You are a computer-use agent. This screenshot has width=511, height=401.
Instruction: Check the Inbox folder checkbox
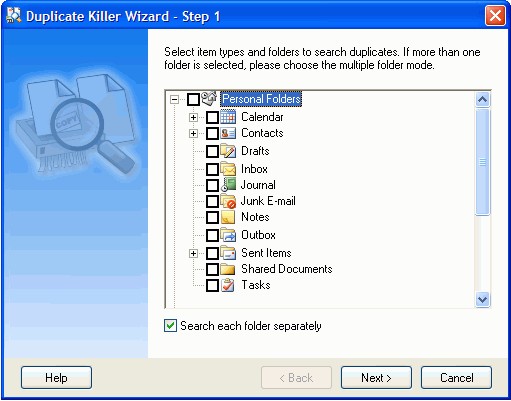[x=212, y=169]
